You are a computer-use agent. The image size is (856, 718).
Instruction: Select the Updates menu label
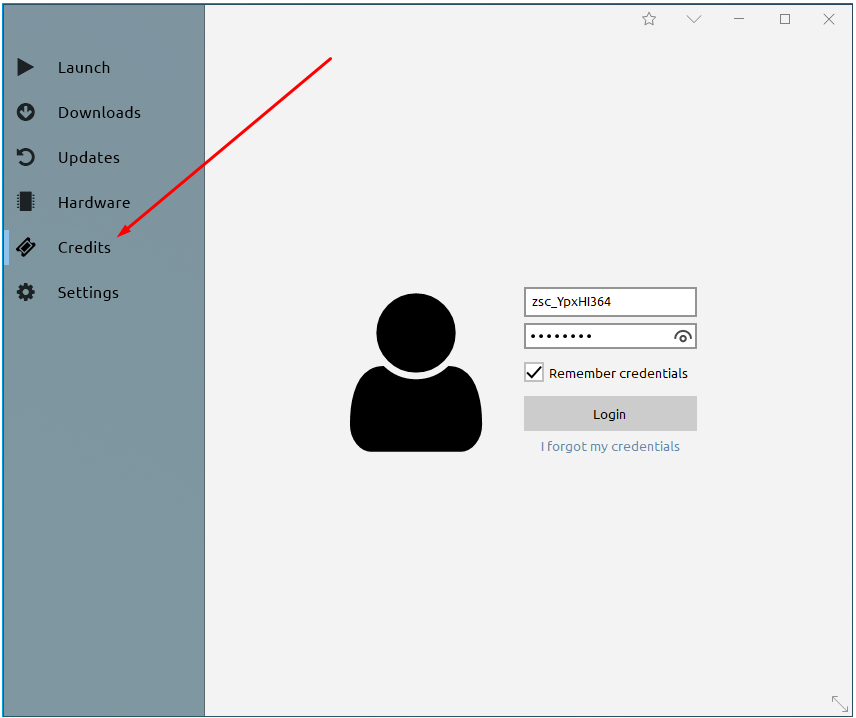pos(88,158)
